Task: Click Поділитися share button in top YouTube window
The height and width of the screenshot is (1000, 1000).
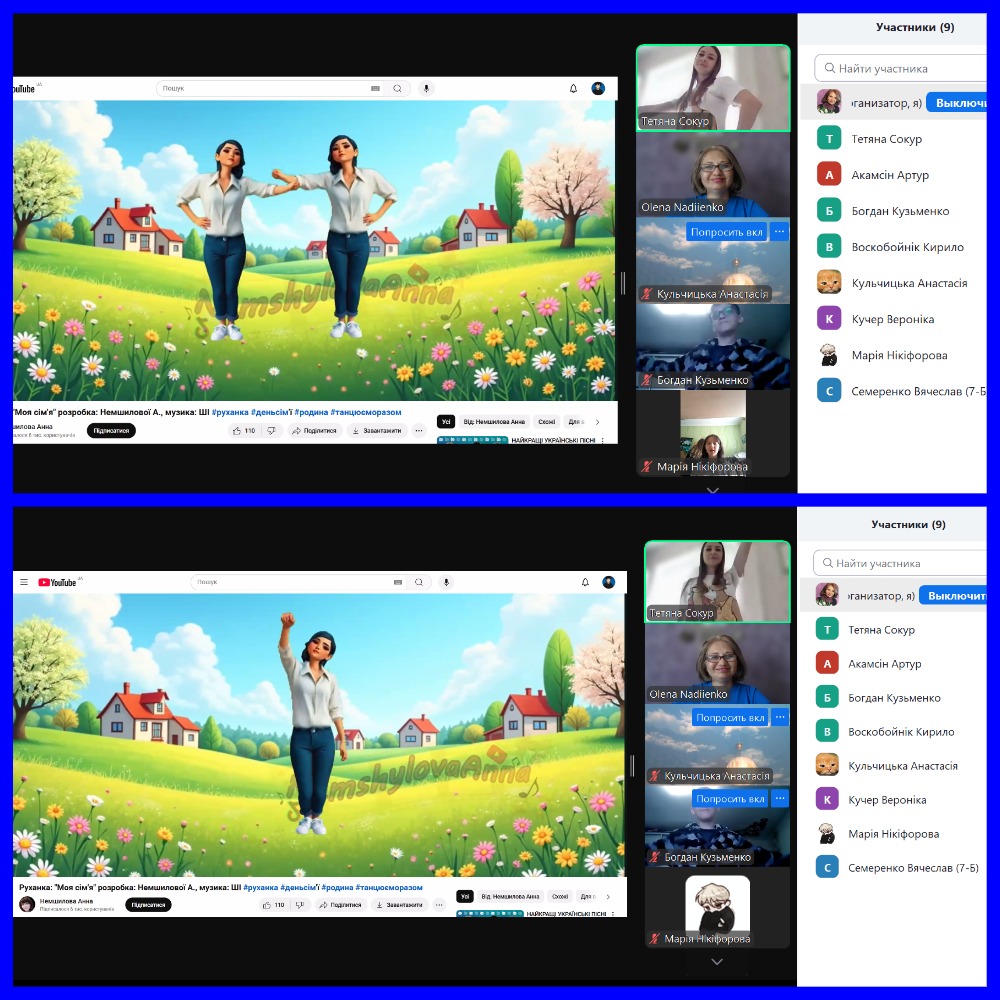Action: [315, 430]
